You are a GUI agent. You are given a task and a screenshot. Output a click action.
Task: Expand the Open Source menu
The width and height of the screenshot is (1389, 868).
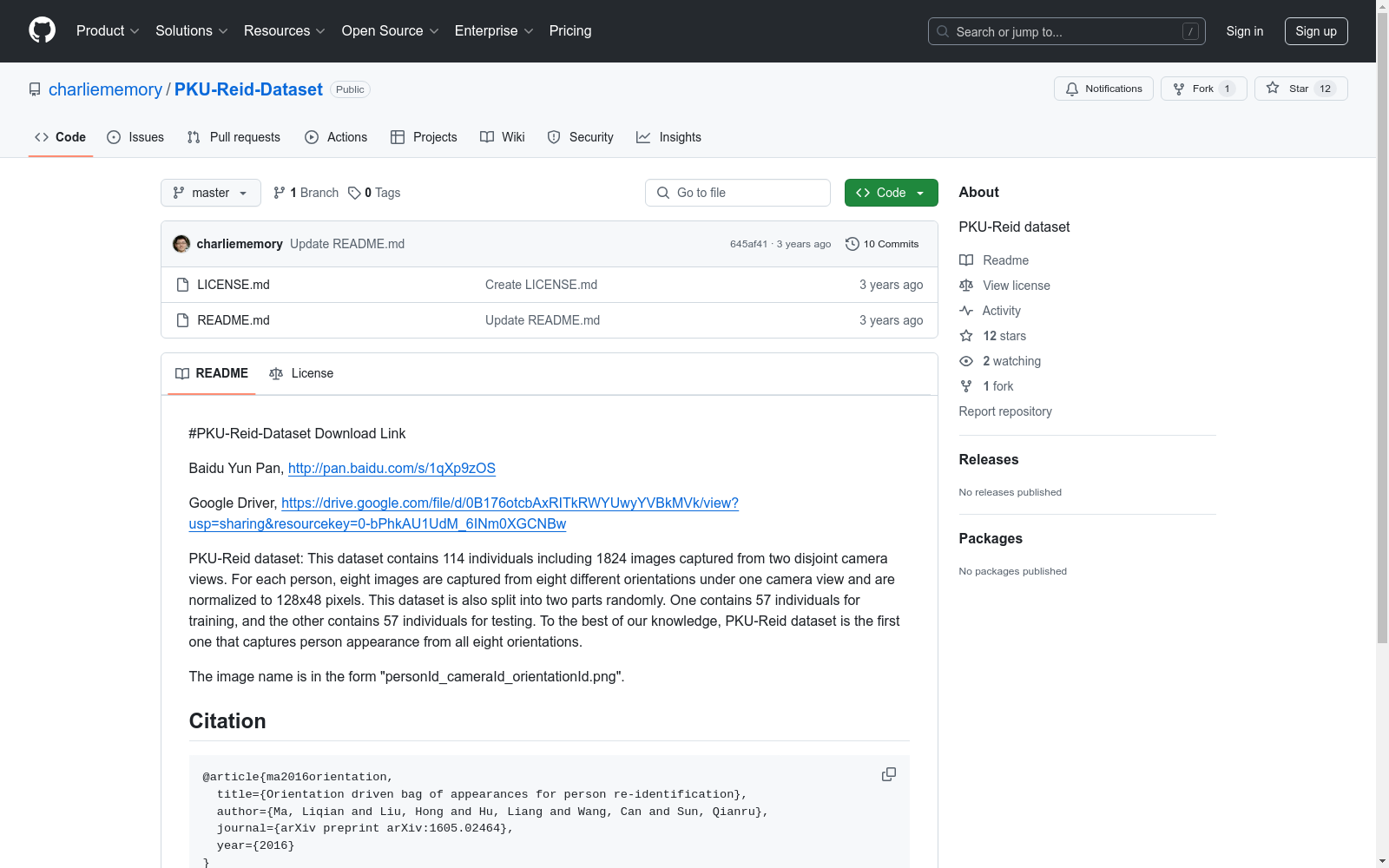click(x=391, y=30)
